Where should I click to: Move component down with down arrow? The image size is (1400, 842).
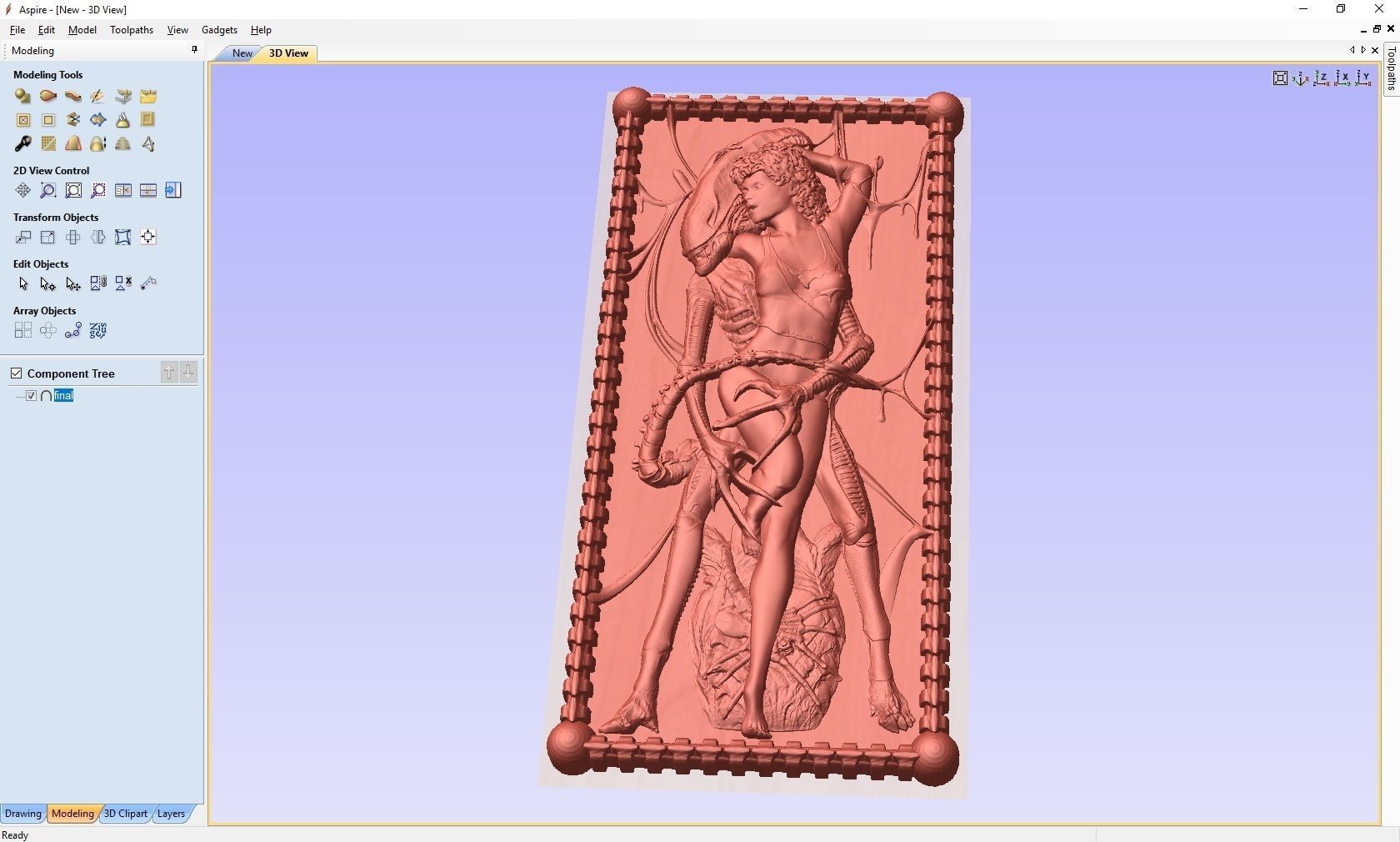(188, 372)
